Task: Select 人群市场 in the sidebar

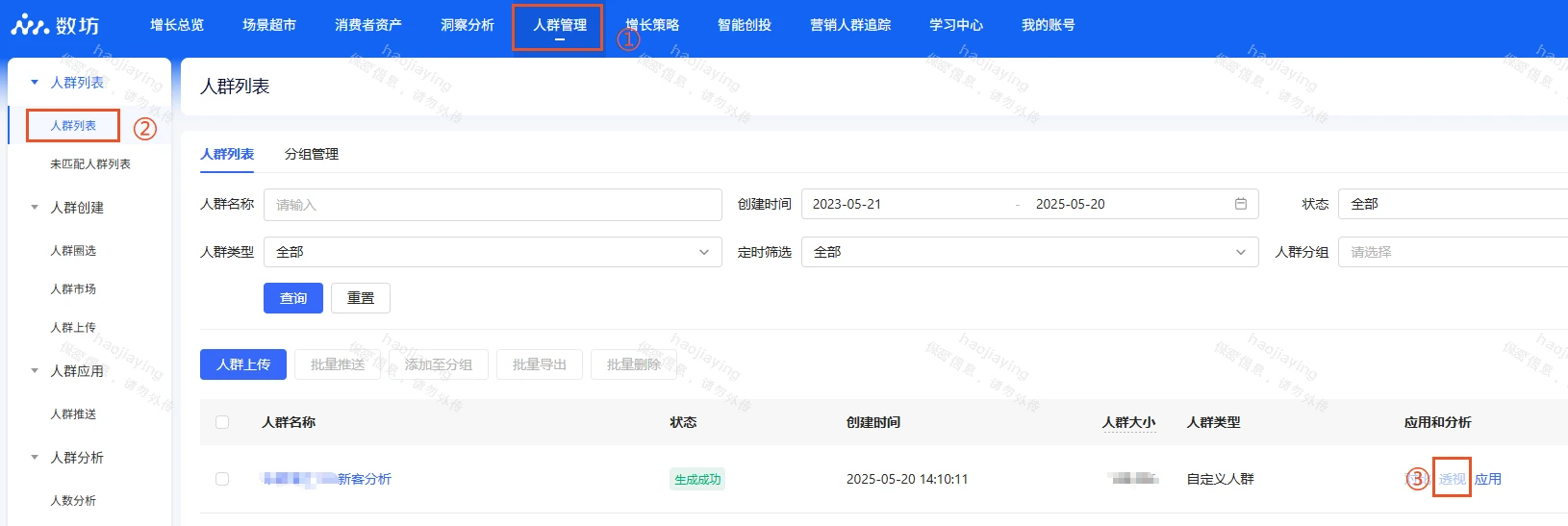Action: coord(73,289)
